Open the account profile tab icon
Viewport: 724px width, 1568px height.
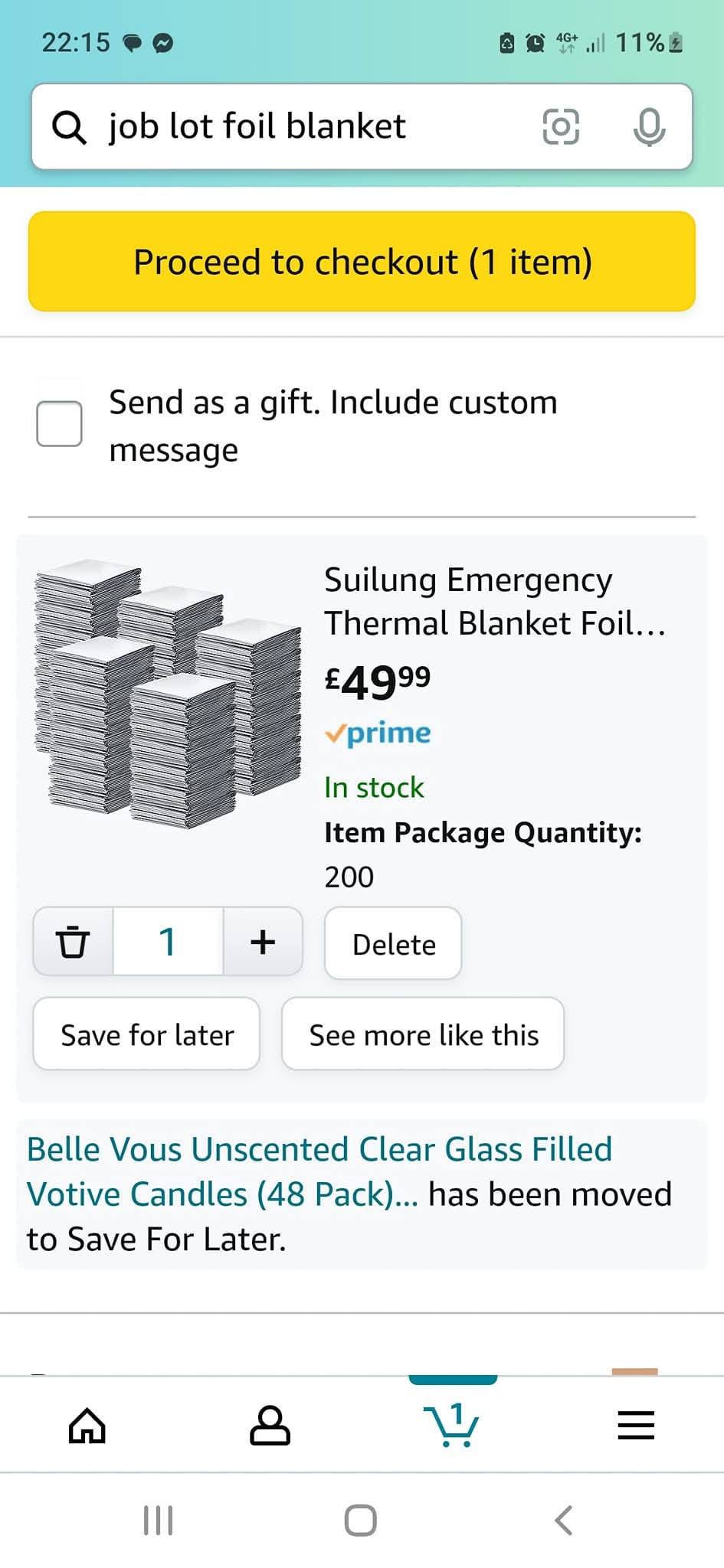tap(270, 1426)
